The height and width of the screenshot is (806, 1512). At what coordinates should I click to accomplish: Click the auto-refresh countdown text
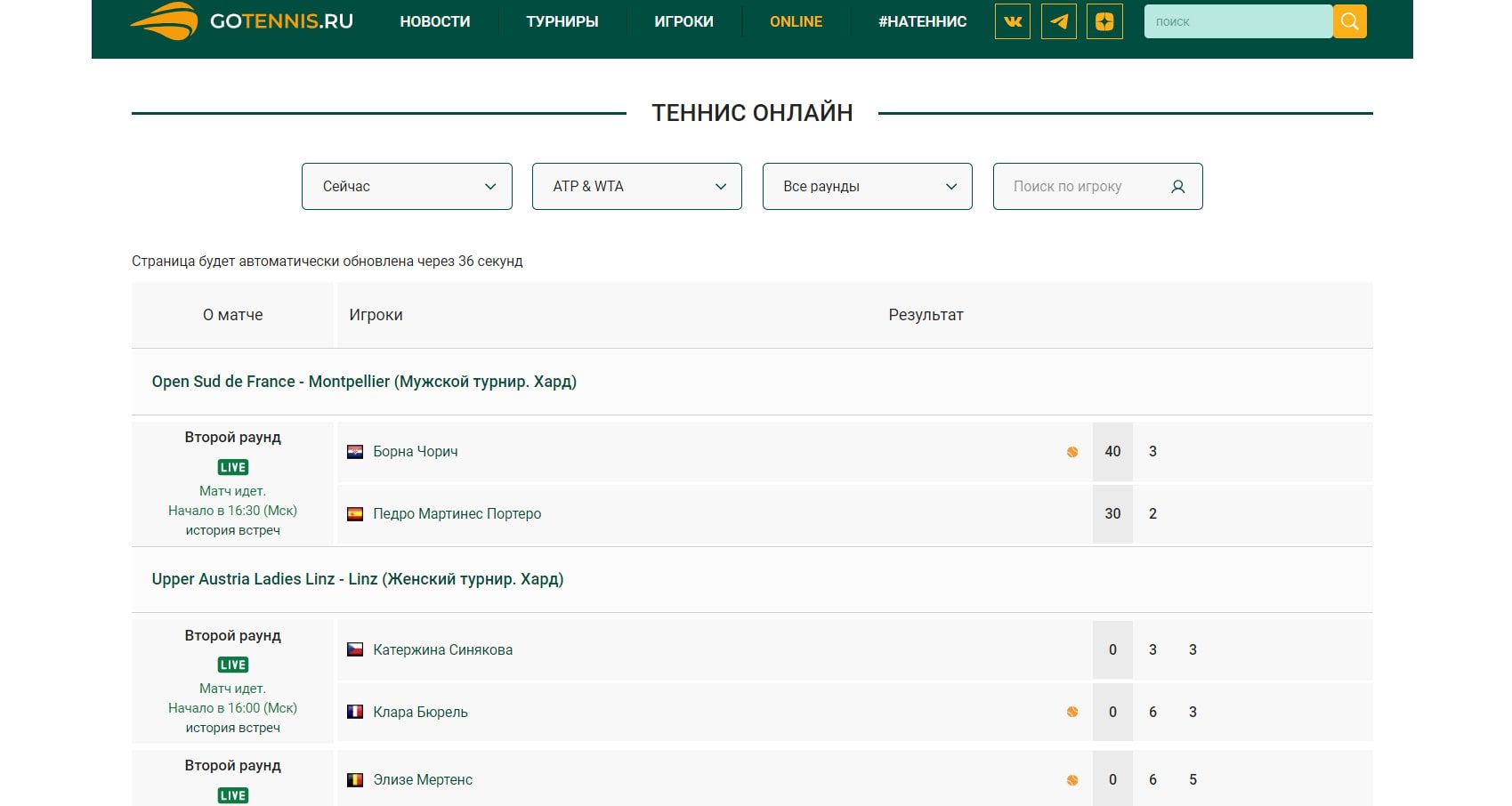point(327,262)
